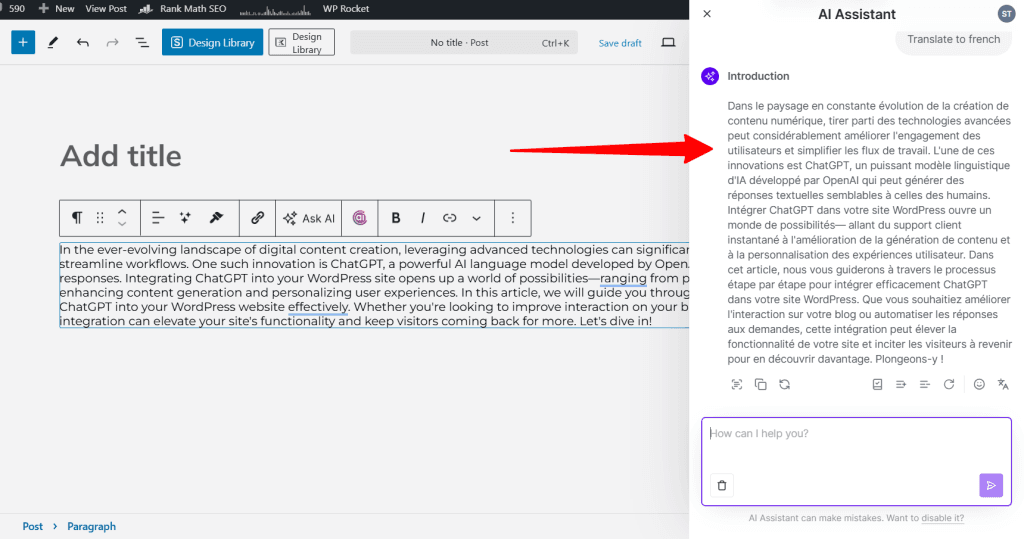This screenshot has height=539, width=1024.
Task: Open the document overview list
Action: pyautogui.click(x=142, y=42)
